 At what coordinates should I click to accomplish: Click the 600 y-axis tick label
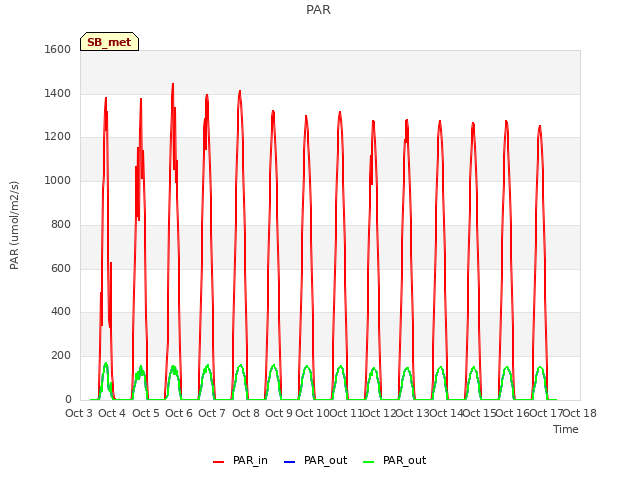tap(61, 269)
